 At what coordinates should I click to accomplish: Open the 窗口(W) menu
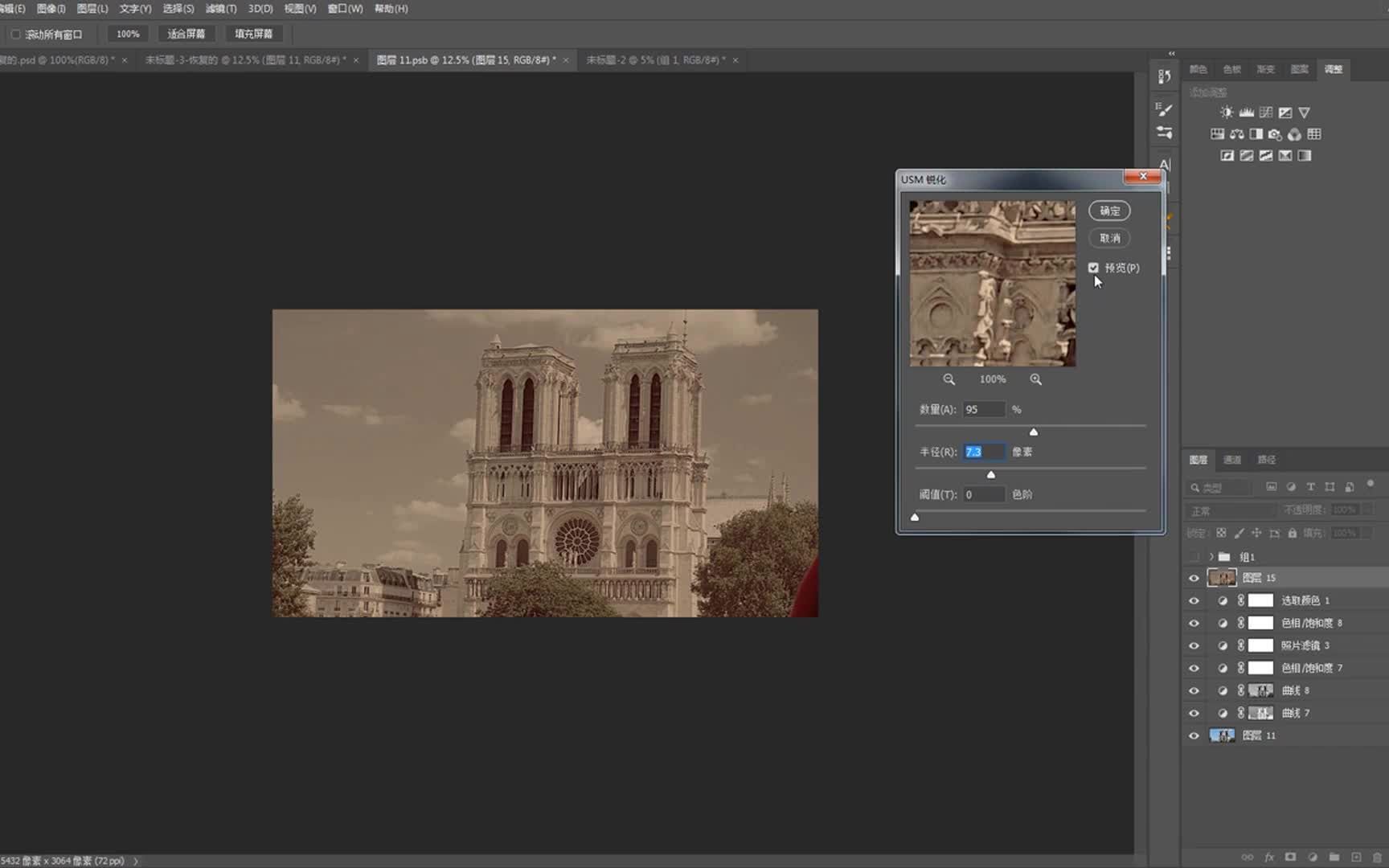tap(345, 9)
